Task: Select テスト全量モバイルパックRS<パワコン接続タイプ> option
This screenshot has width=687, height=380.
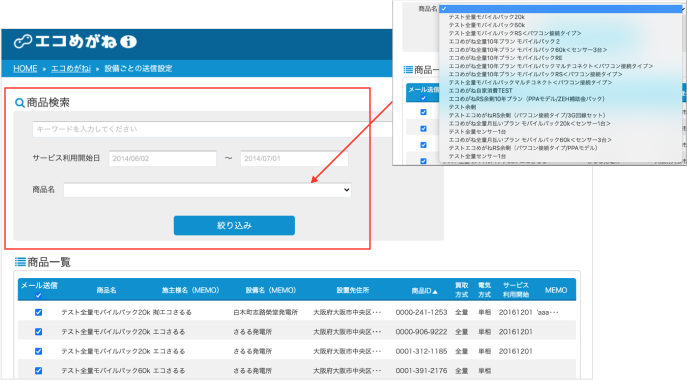Action: click(515, 33)
